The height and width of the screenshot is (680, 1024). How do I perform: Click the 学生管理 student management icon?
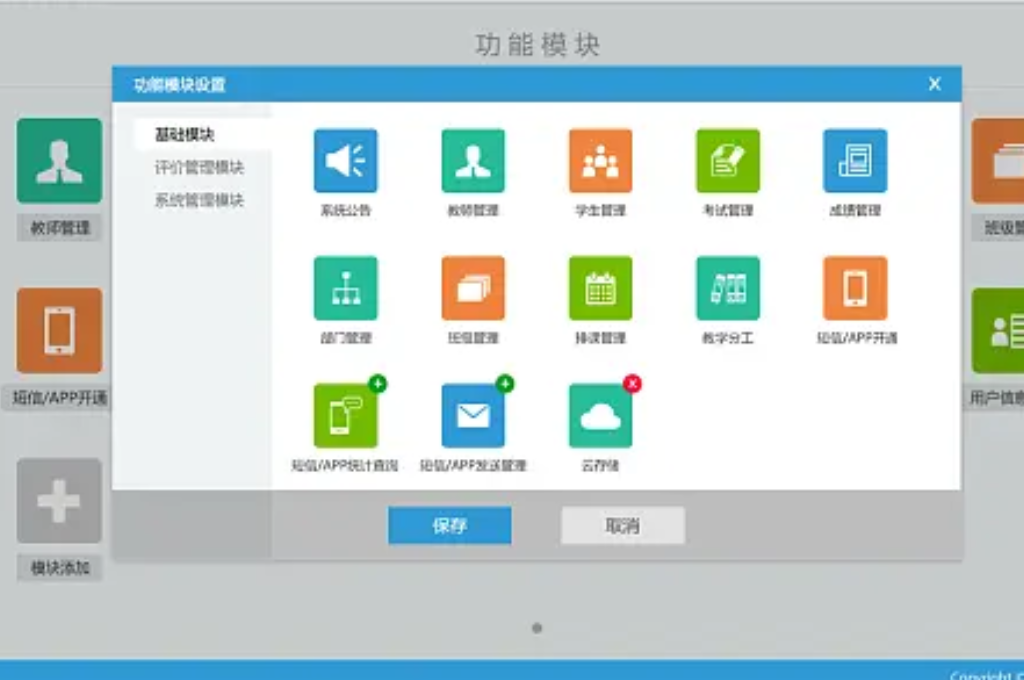click(600, 160)
